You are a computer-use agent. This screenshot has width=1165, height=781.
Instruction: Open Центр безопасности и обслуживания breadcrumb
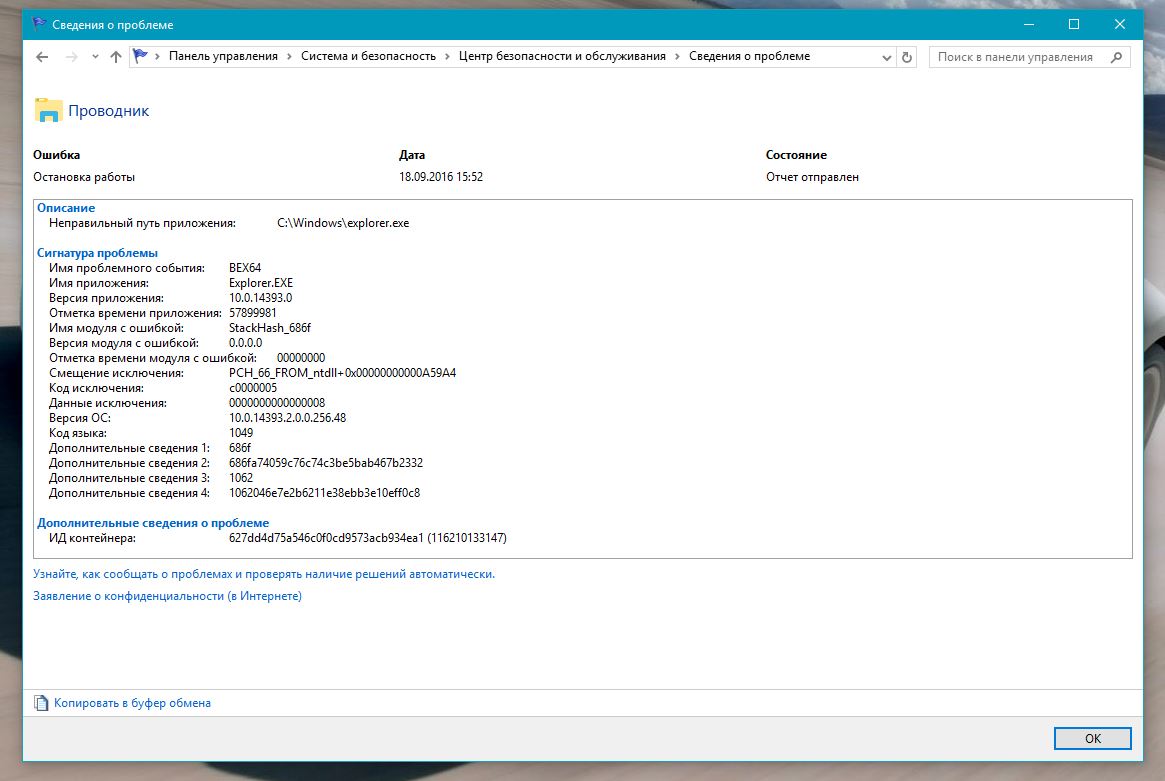[562, 56]
